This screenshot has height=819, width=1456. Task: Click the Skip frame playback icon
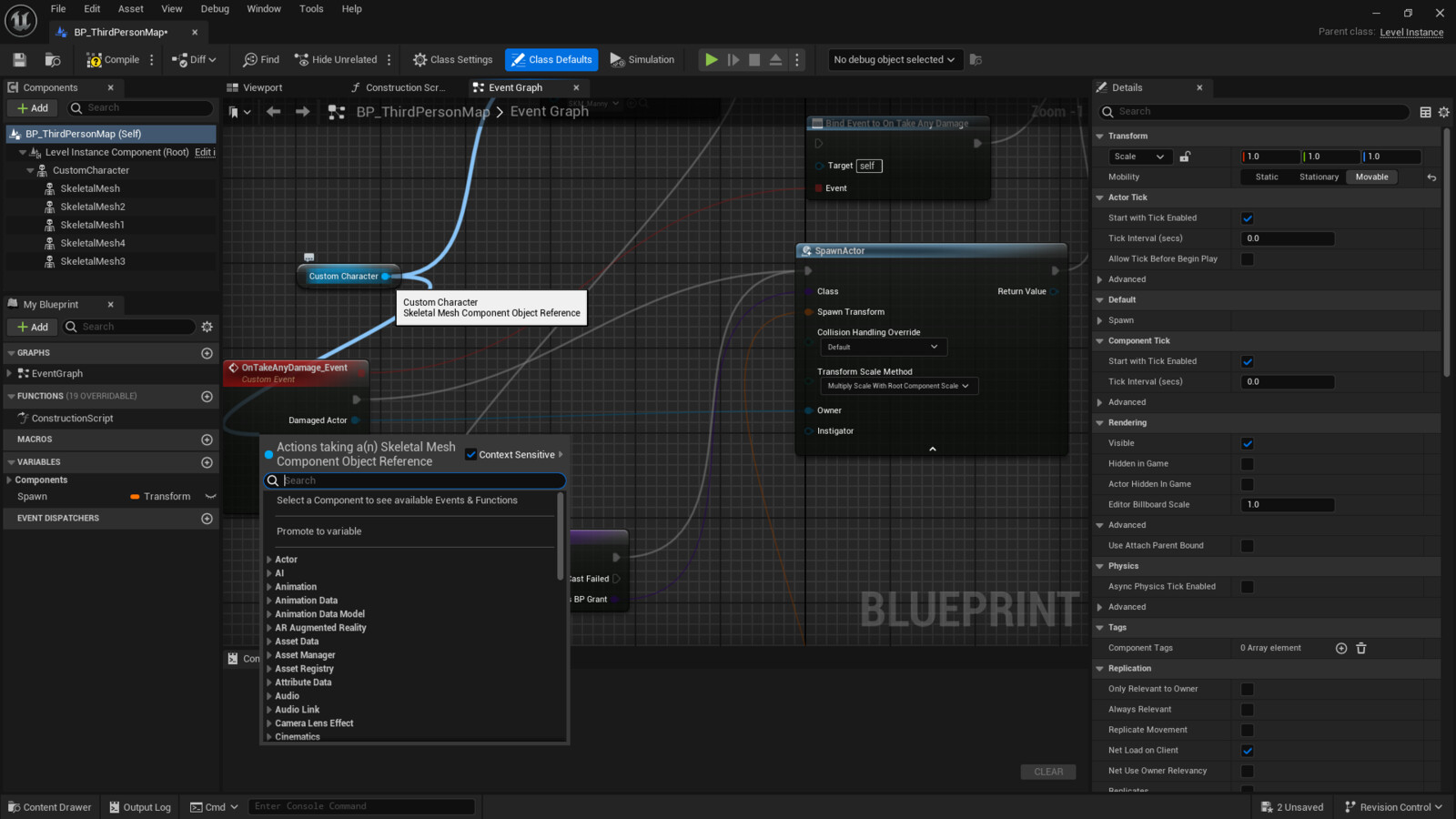[733, 60]
